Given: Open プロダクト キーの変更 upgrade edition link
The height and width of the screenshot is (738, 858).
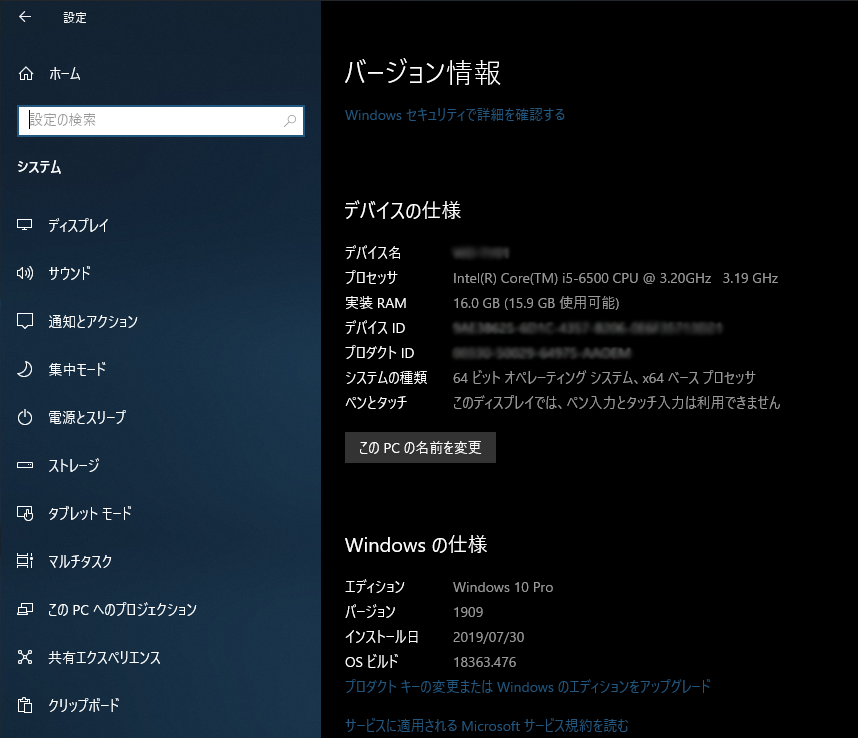Looking at the screenshot, I should click(527, 687).
